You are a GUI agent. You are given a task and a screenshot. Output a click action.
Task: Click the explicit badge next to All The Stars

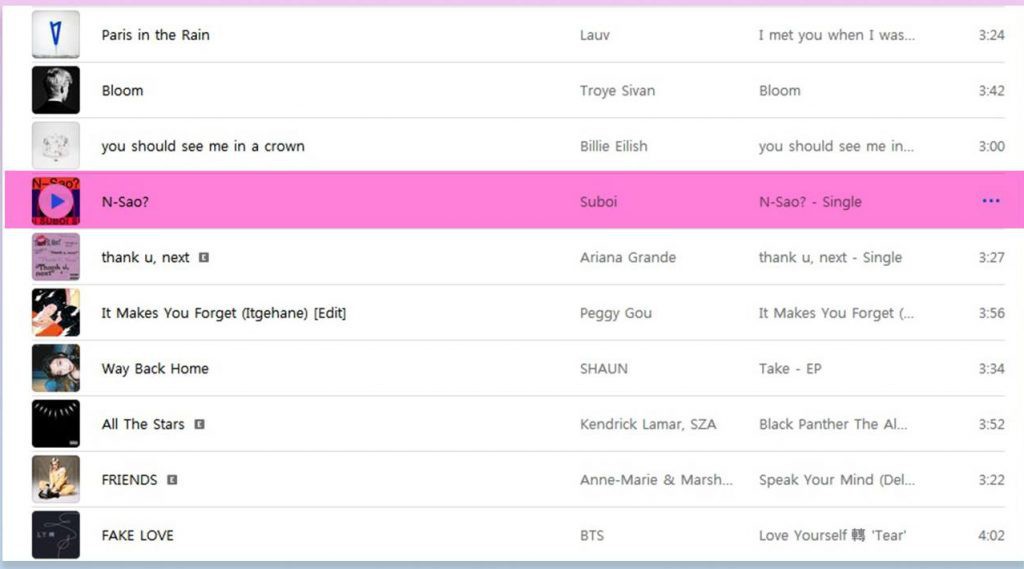[200, 424]
